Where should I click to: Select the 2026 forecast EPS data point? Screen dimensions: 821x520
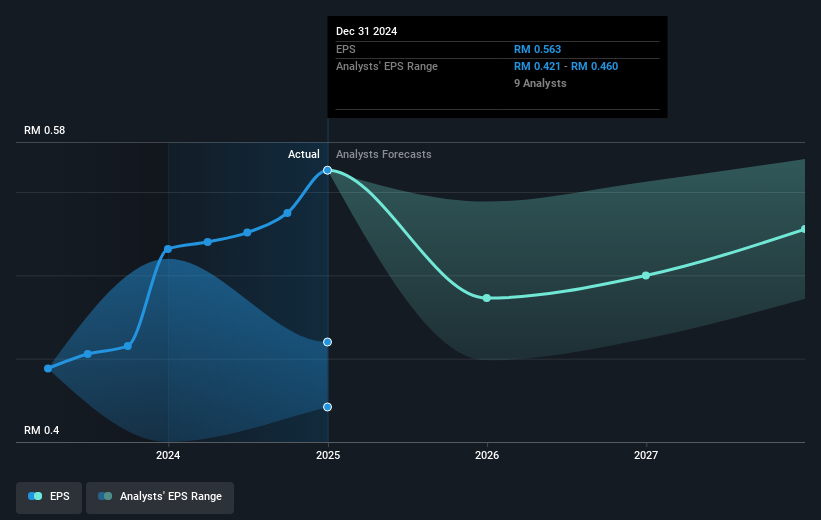point(486,298)
